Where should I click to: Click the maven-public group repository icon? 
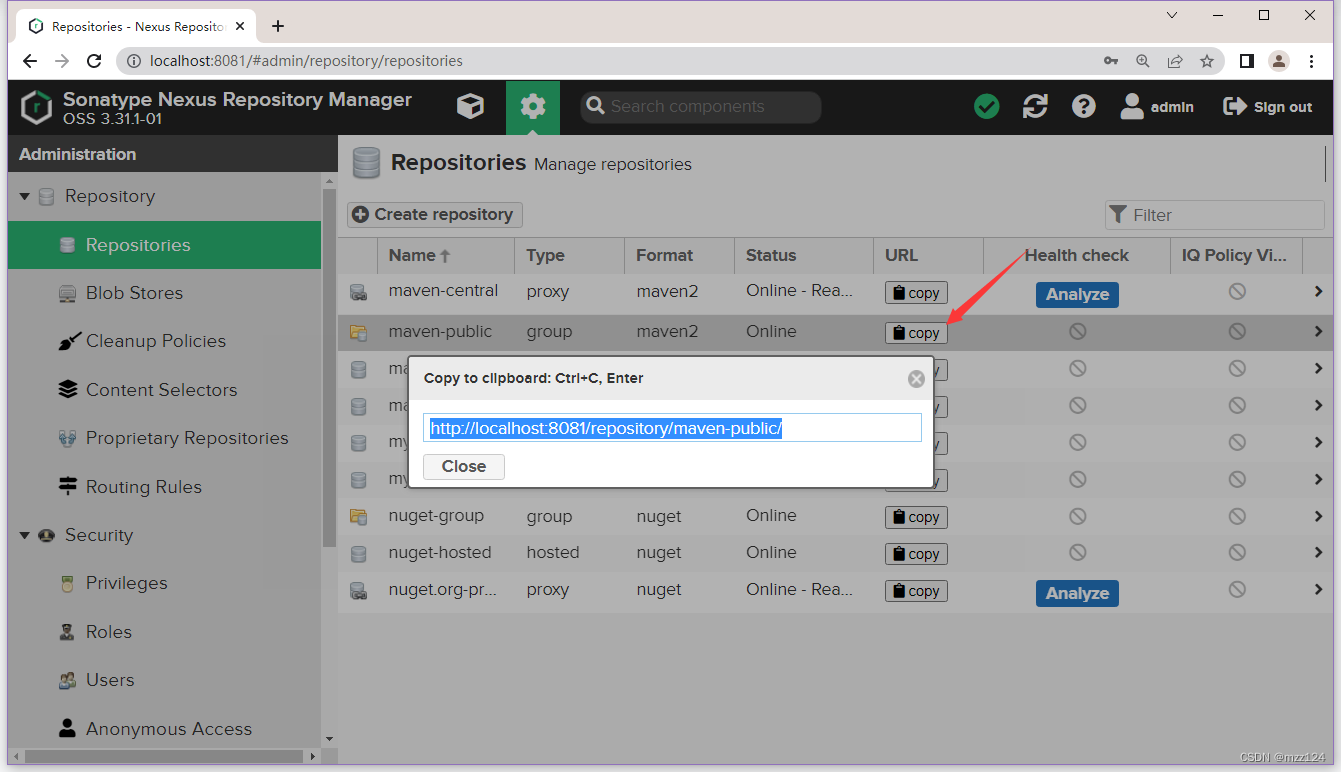358,332
